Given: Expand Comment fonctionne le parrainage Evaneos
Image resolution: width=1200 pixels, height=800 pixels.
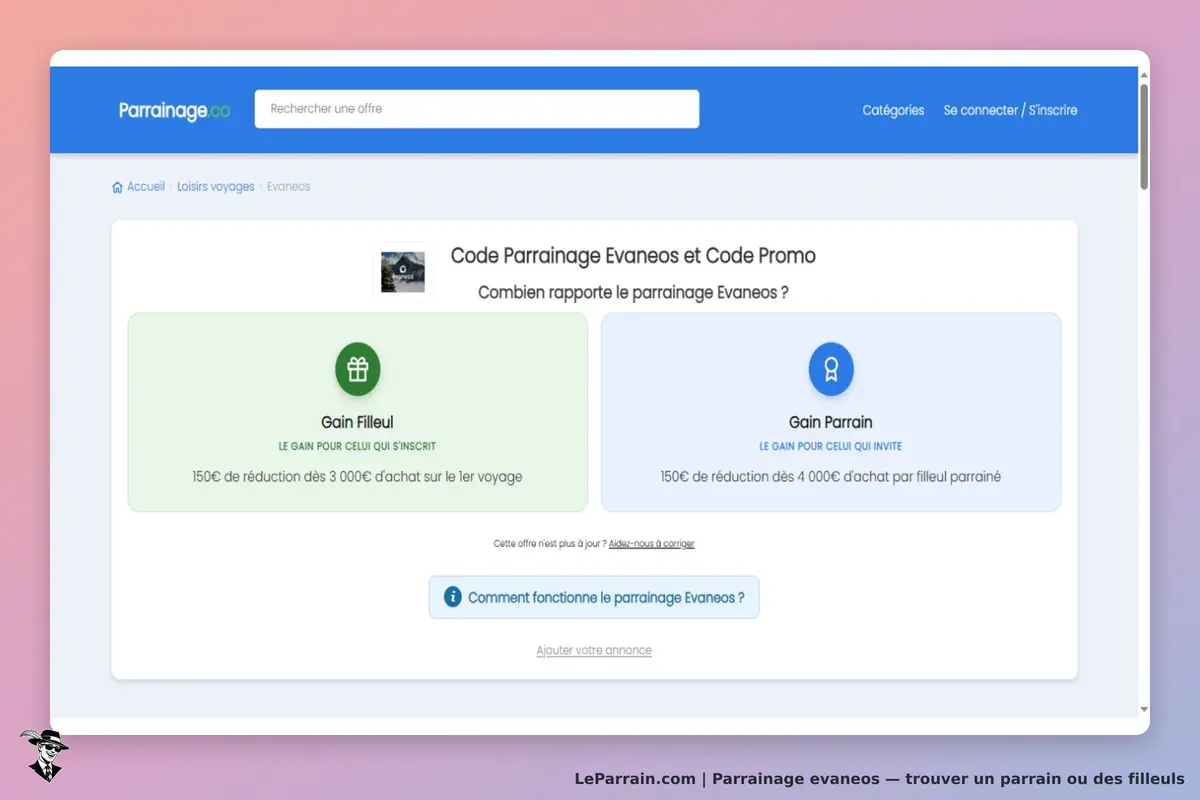Looking at the screenshot, I should point(594,597).
